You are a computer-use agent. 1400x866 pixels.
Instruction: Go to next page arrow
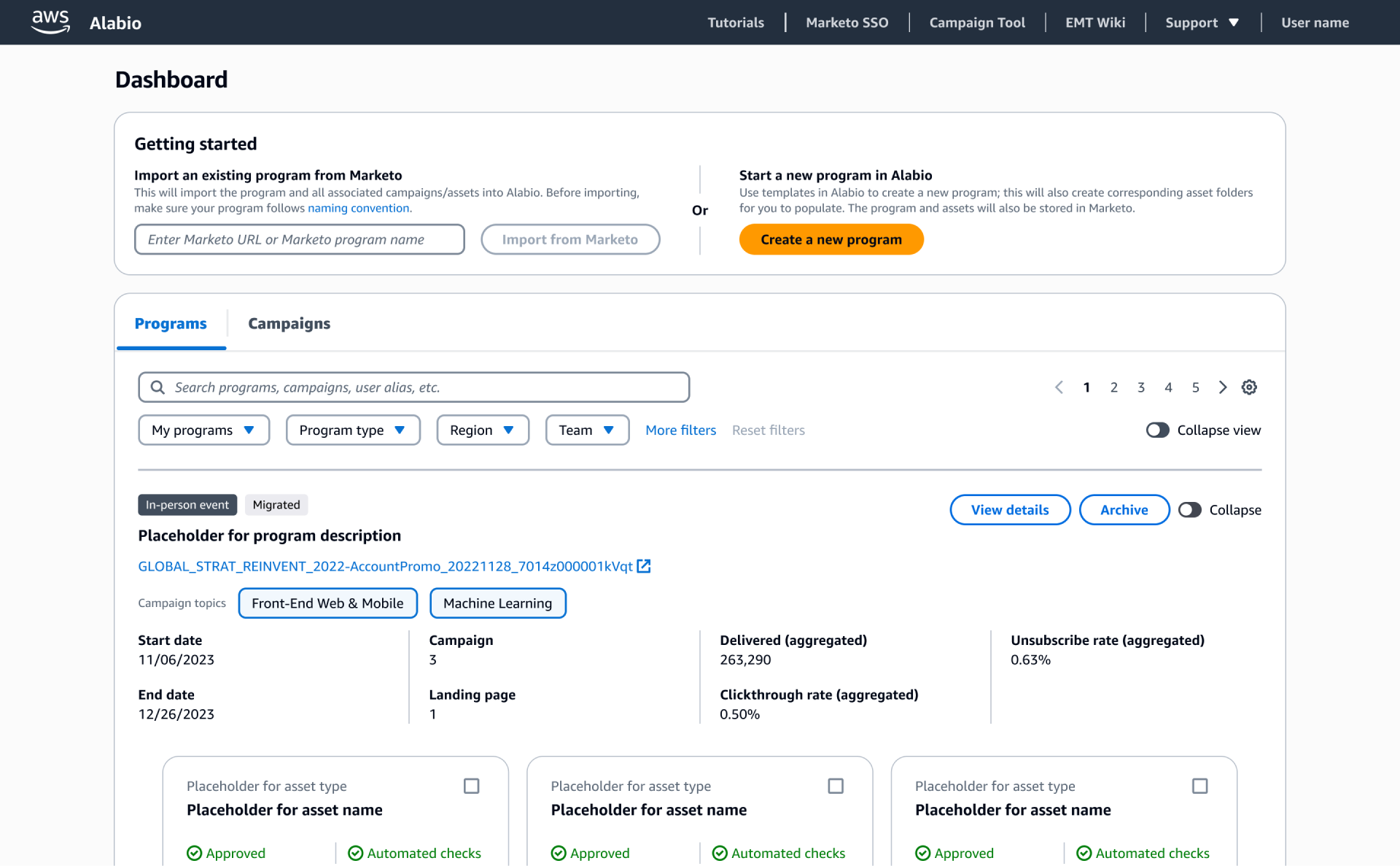pos(1223,387)
